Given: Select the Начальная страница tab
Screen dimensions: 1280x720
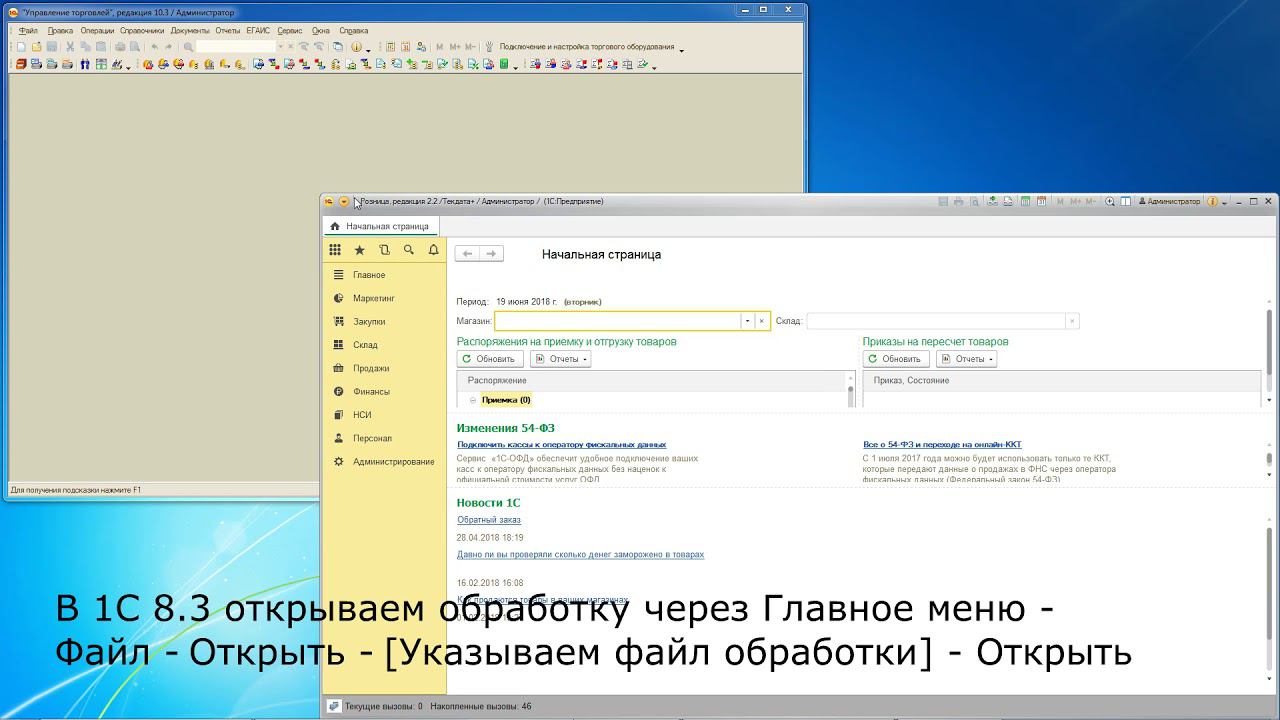Looking at the screenshot, I should pos(380,226).
